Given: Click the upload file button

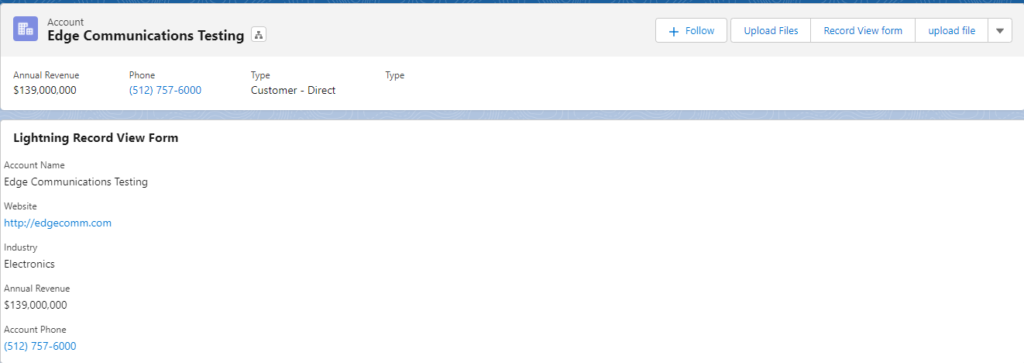Looking at the screenshot, I should point(952,31).
